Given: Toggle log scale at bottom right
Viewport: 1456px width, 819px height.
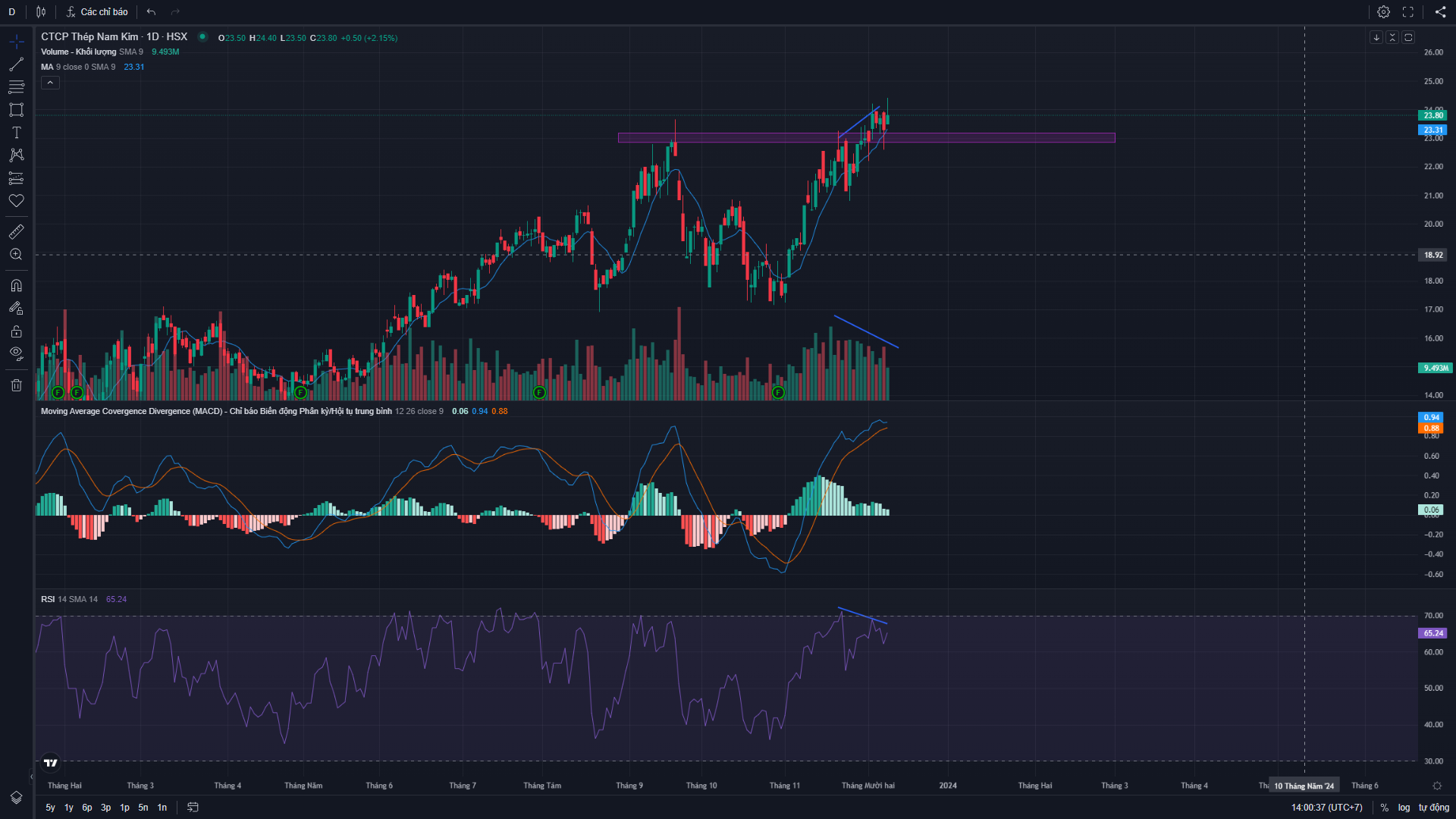Looking at the screenshot, I should tap(1404, 808).
